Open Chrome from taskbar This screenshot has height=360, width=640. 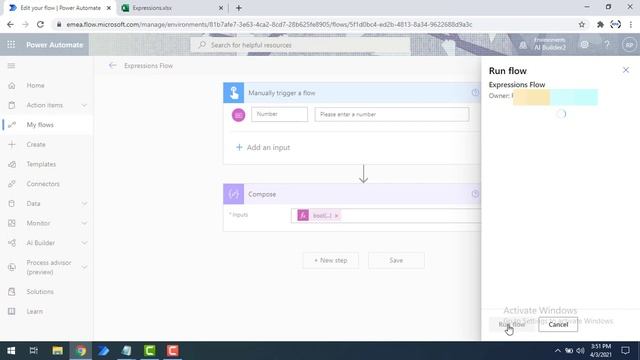point(80,351)
